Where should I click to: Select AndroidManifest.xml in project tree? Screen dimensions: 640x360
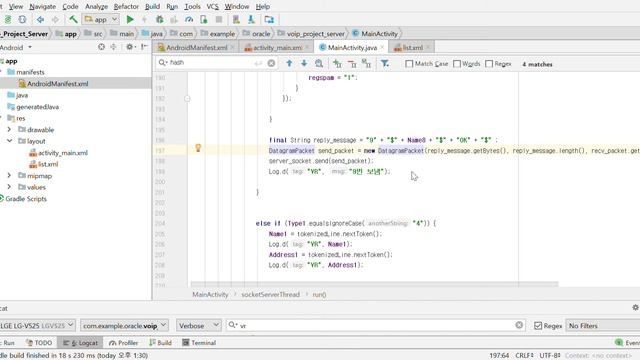pos(58,83)
